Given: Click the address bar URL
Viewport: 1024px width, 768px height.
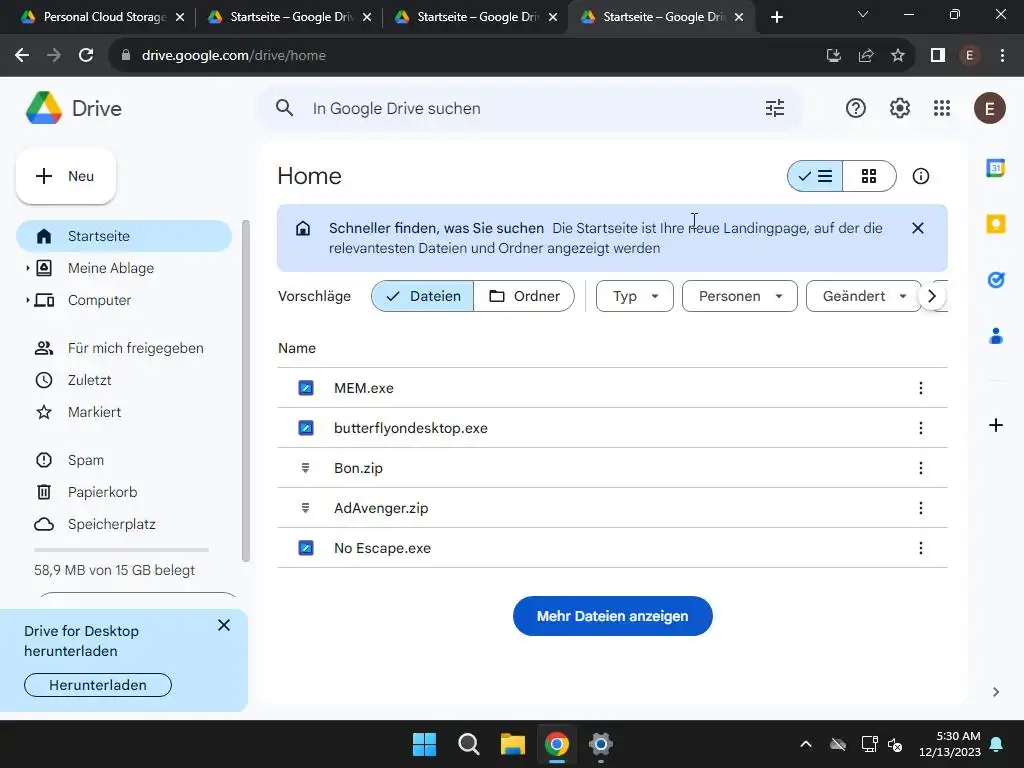Looking at the screenshot, I should [x=234, y=56].
